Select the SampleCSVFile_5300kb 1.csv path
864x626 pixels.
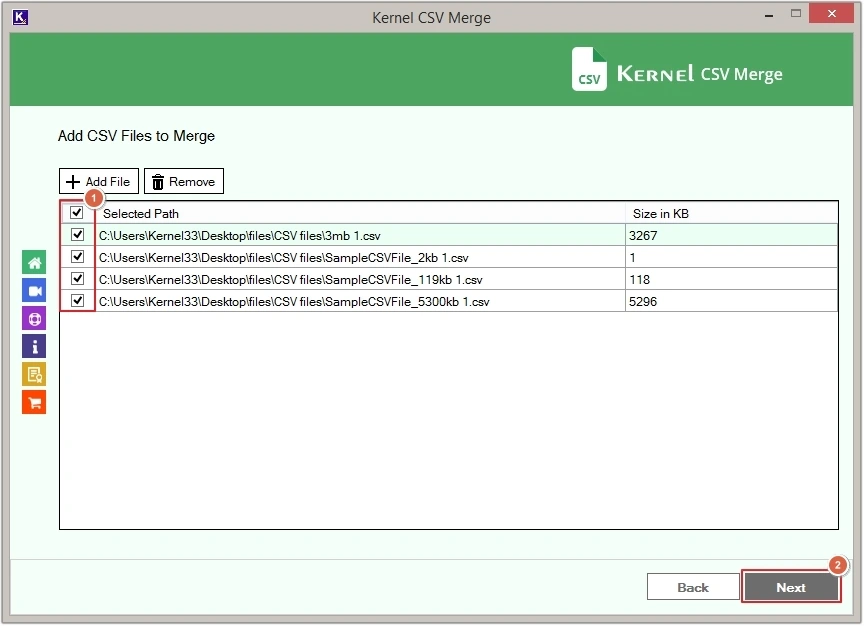tap(361, 301)
